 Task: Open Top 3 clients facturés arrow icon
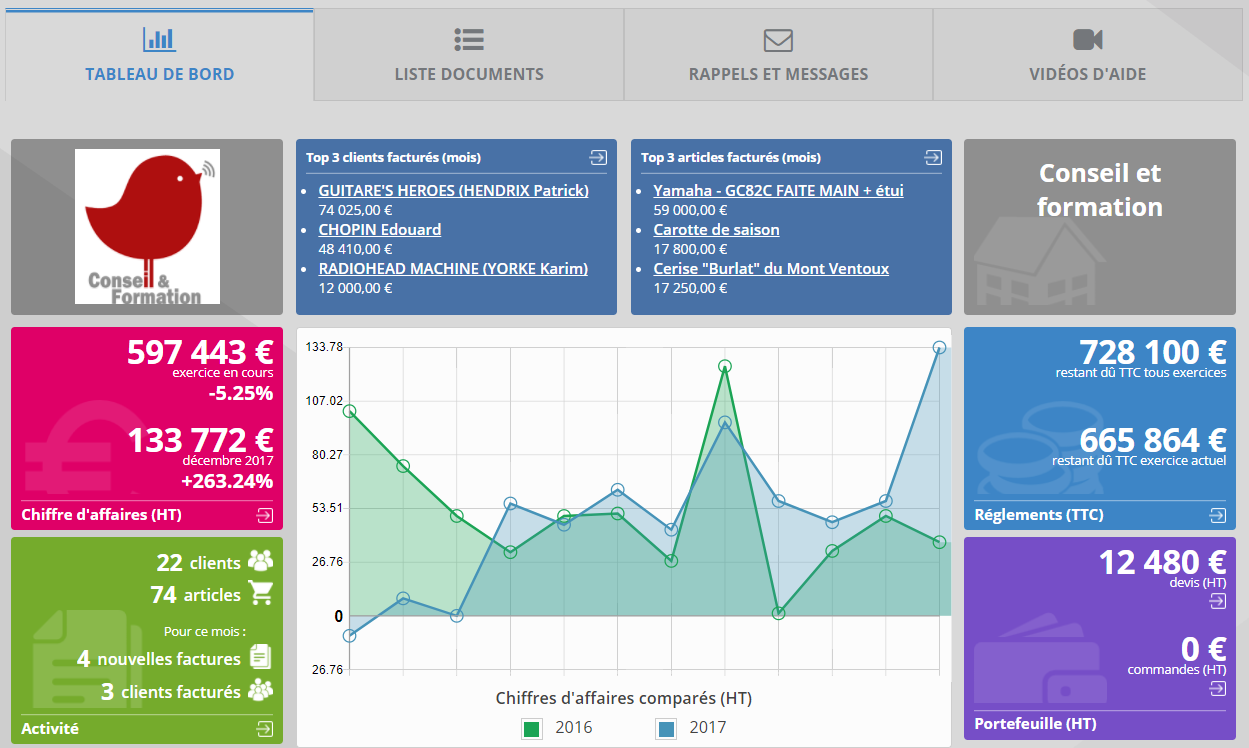(x=598, y=157)
